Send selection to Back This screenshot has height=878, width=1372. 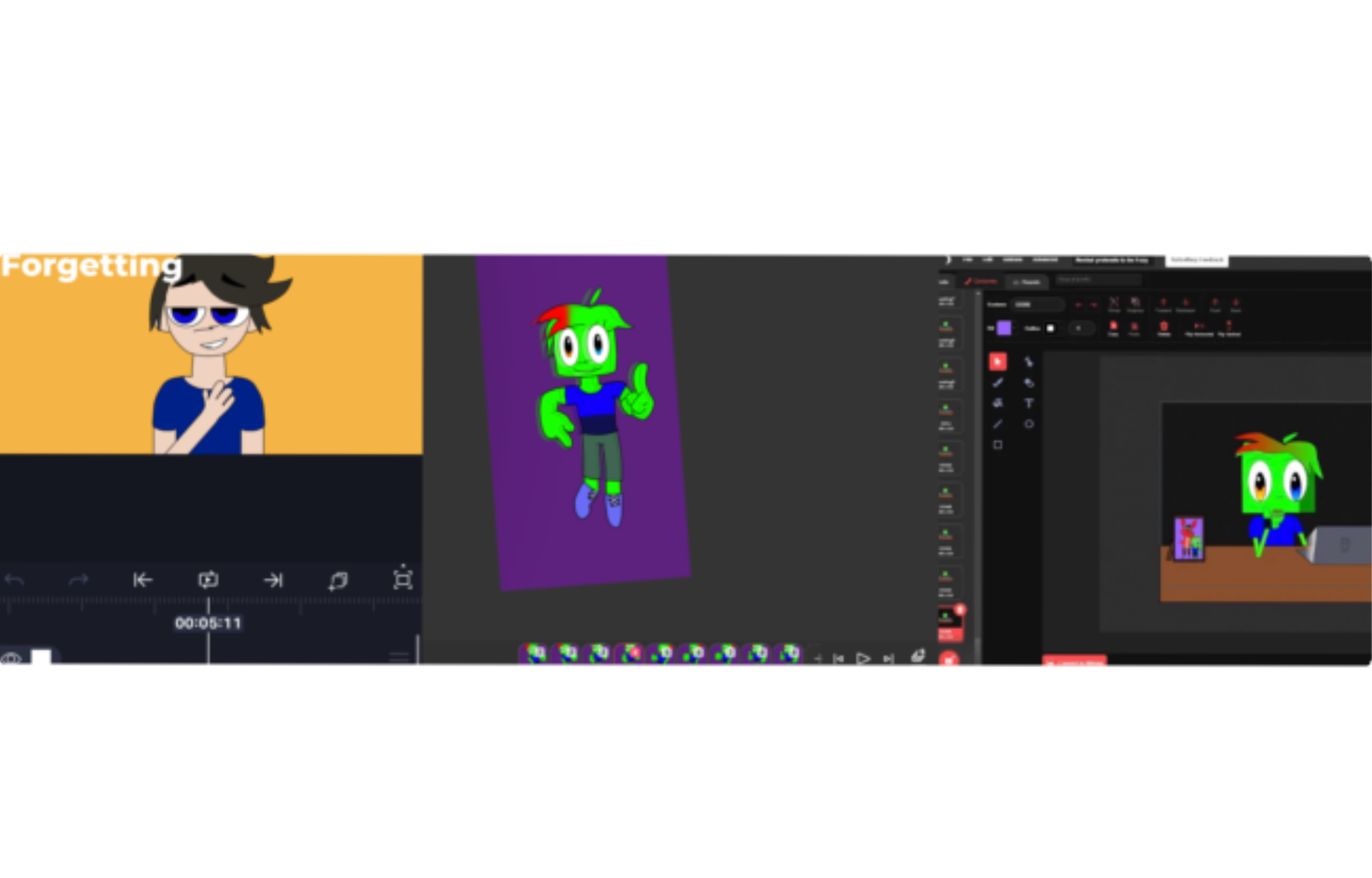1235,305
